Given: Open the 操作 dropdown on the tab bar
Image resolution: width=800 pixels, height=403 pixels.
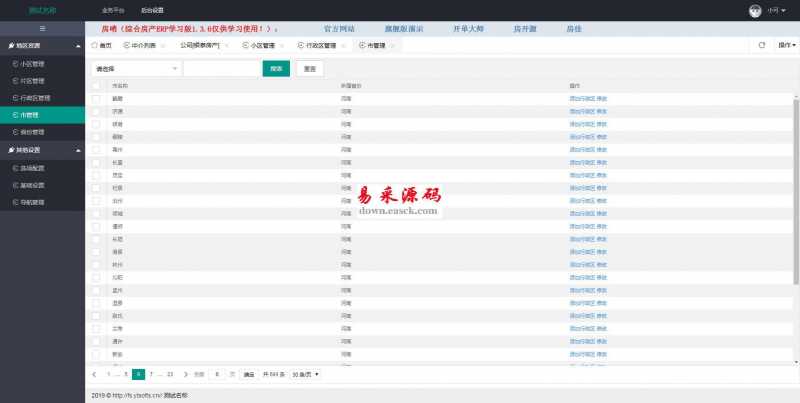Looking at the screenshot, I should [786, 45].
